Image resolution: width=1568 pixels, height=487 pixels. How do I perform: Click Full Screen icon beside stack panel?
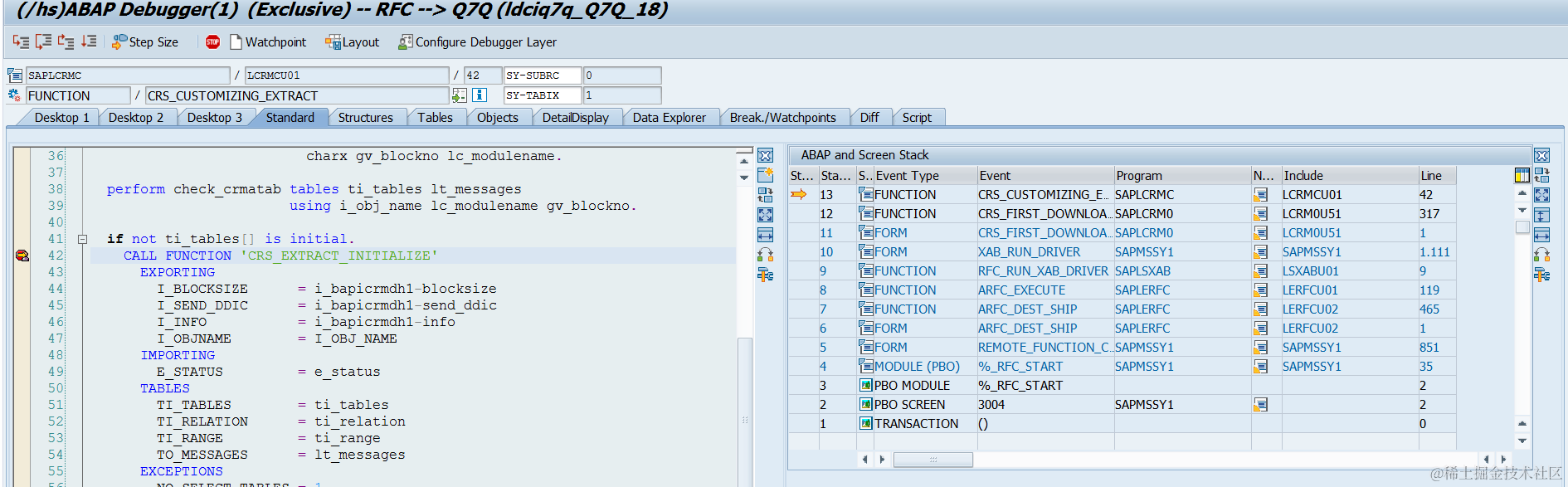tap(1541, 195)
